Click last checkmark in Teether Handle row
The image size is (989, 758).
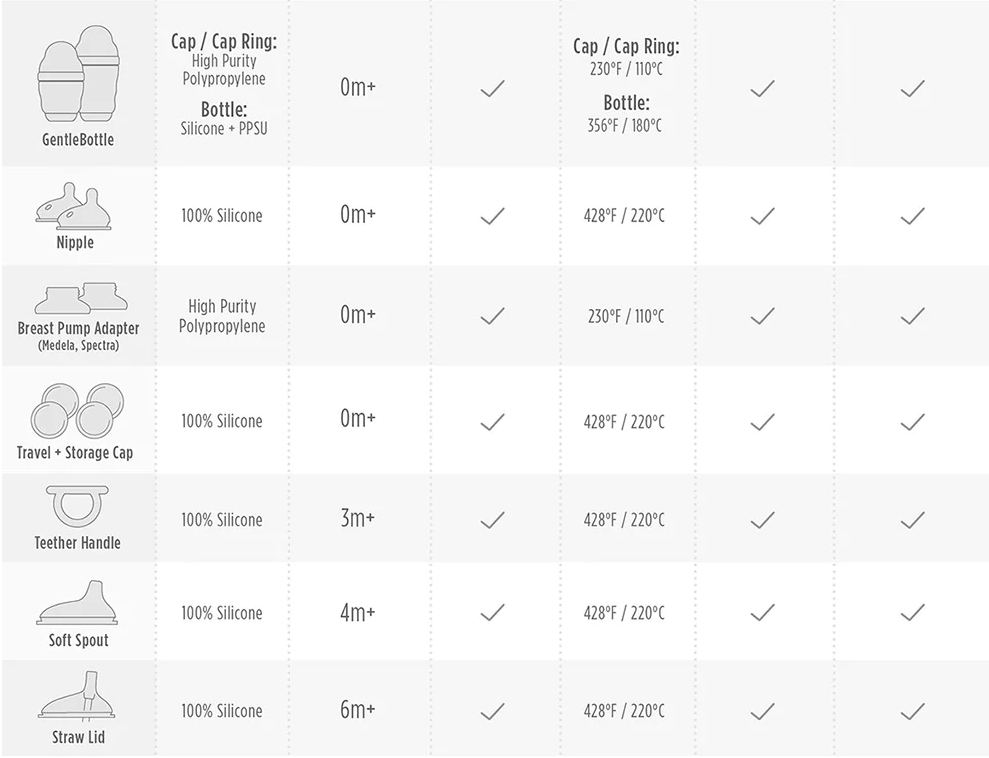[912, 520]
